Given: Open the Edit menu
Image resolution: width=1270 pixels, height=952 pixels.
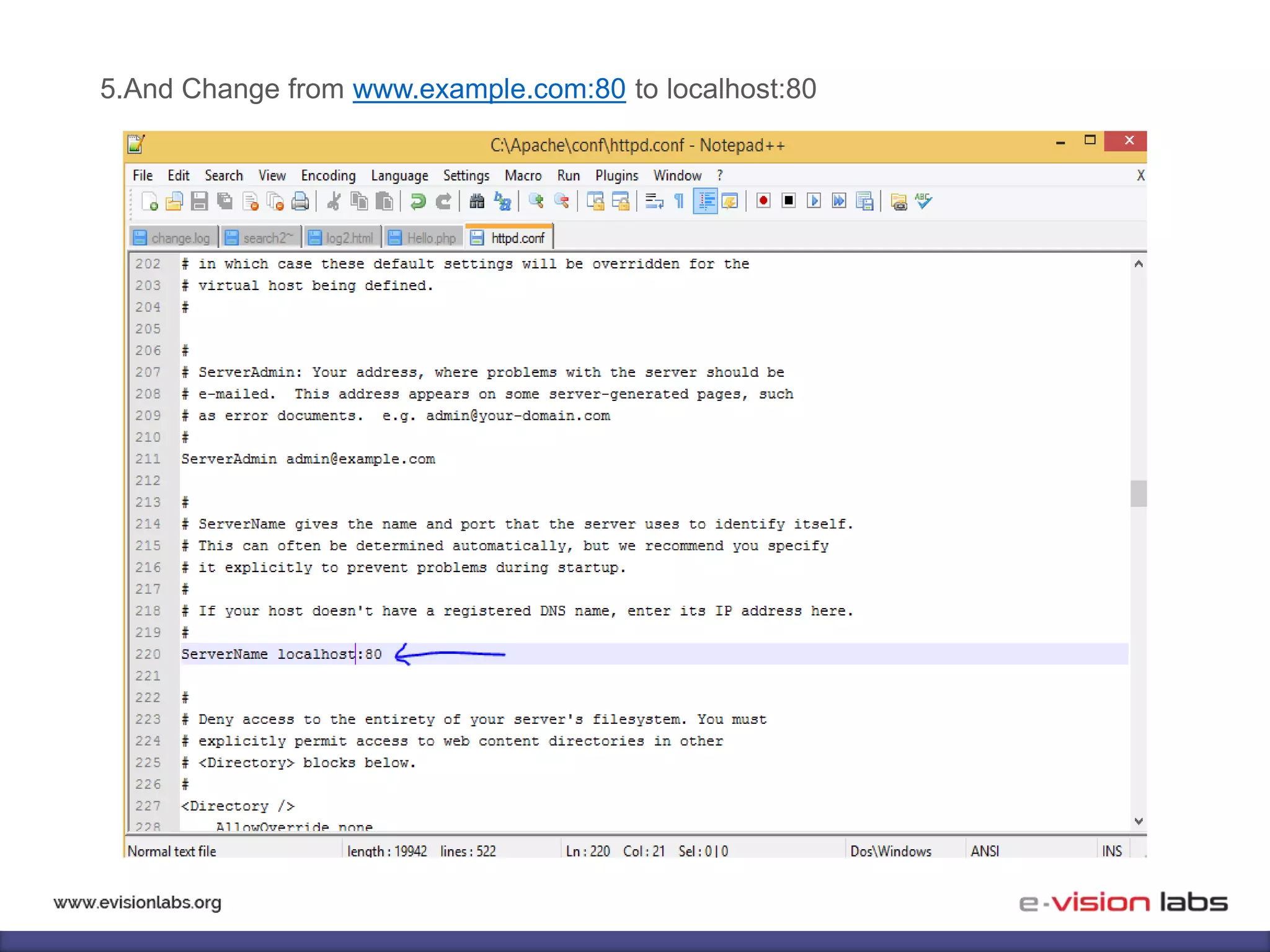Looking at the screenshot, I should pos(179,175).
